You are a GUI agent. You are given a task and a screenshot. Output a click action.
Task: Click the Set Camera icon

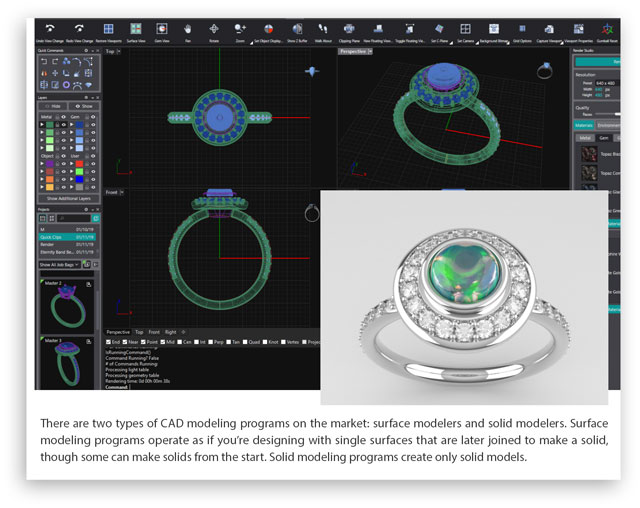[465, 29]
